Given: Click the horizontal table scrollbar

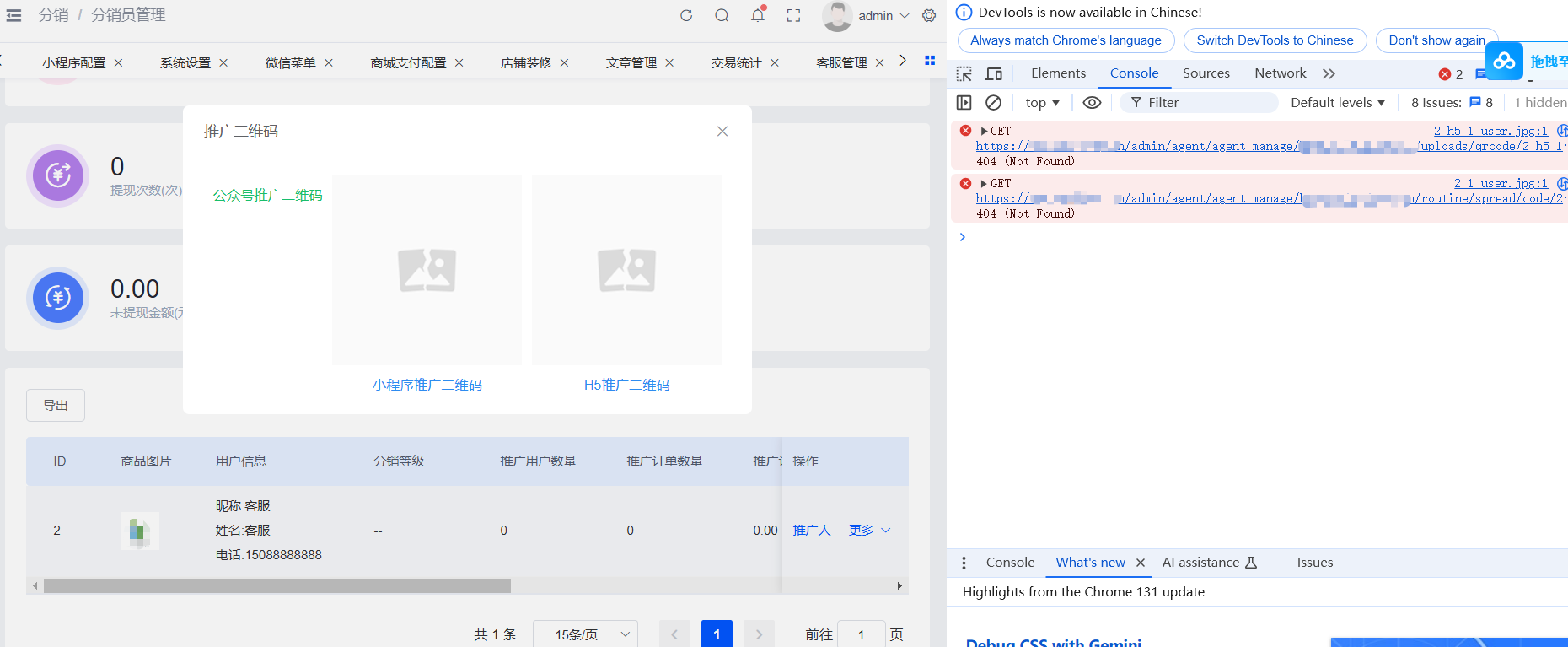Looking at the screenshot, I should [277, 585].
